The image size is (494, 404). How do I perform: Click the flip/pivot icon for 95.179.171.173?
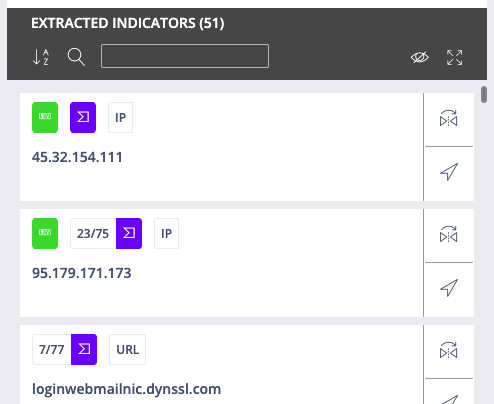pyautogui.click(x=449, y=234)
